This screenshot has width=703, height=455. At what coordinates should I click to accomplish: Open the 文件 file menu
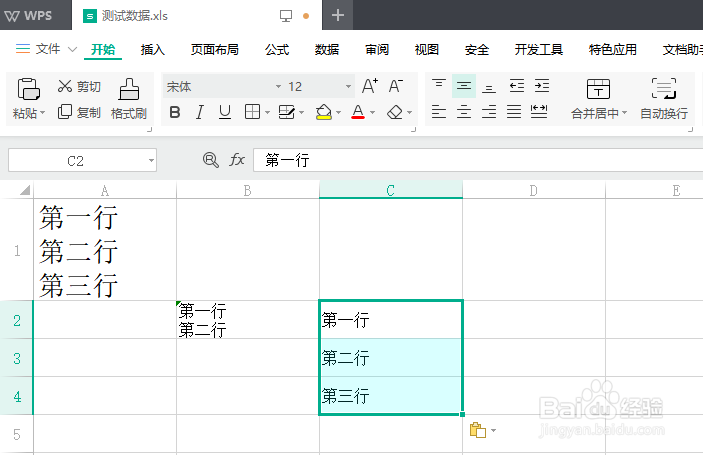pyautogui.click(x=47, y=49)
